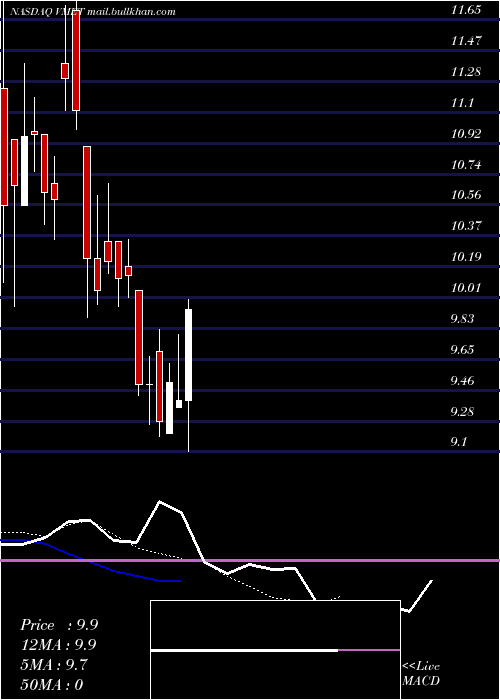
Task: Click the 10.01 price axis label
Action: (466, 288)
